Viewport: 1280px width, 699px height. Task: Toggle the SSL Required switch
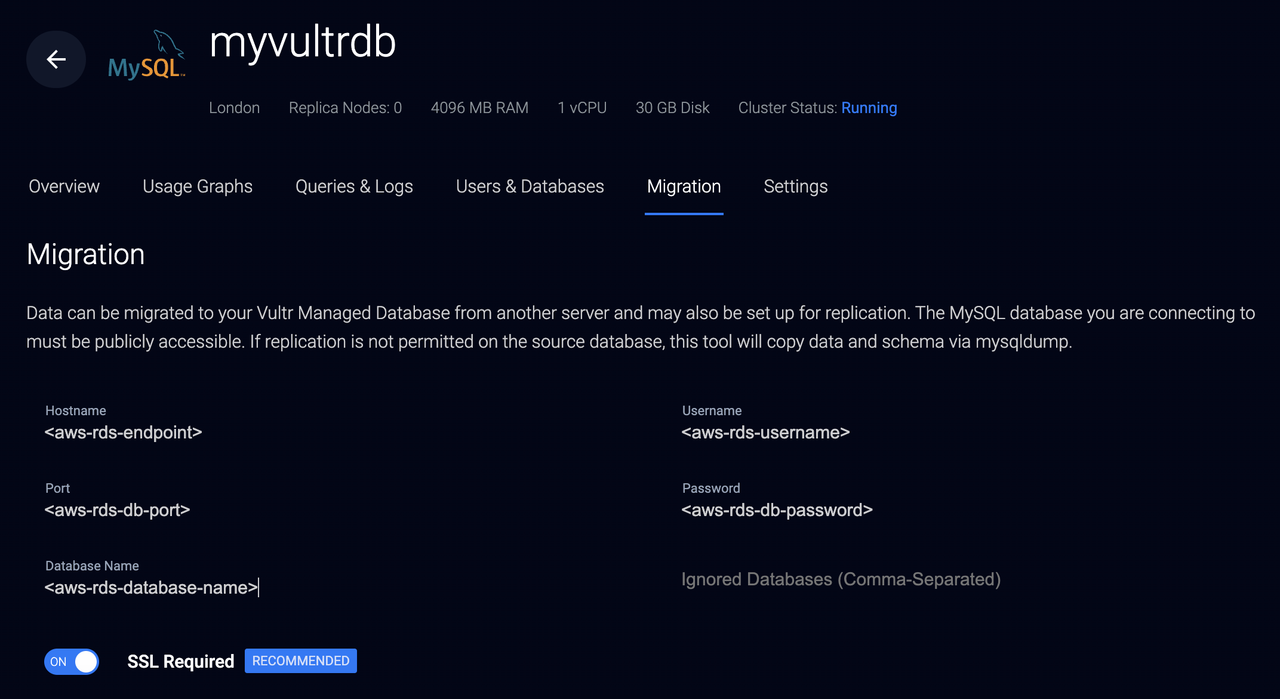pos(71,661)
